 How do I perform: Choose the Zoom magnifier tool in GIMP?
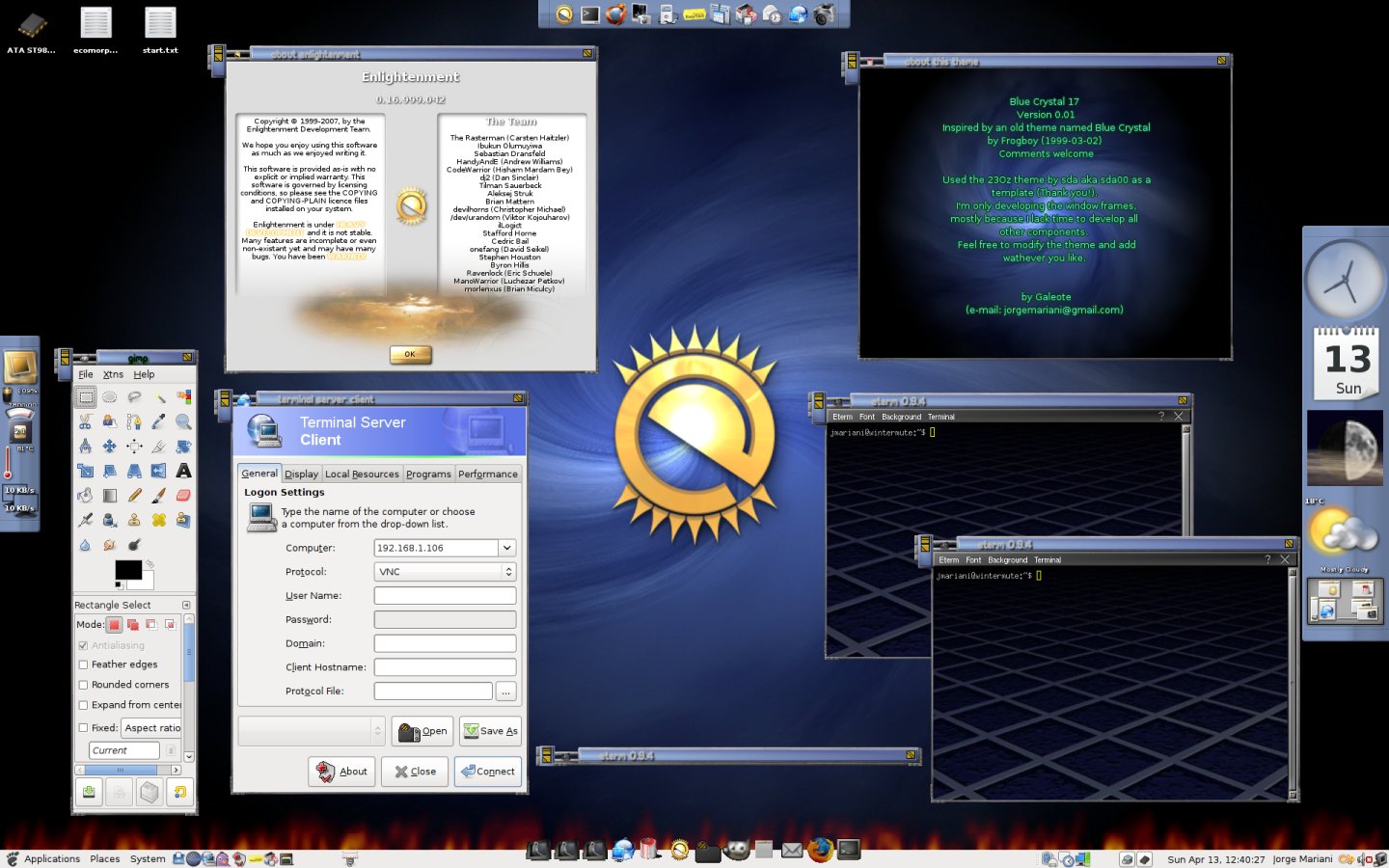[x=183, y=421]
